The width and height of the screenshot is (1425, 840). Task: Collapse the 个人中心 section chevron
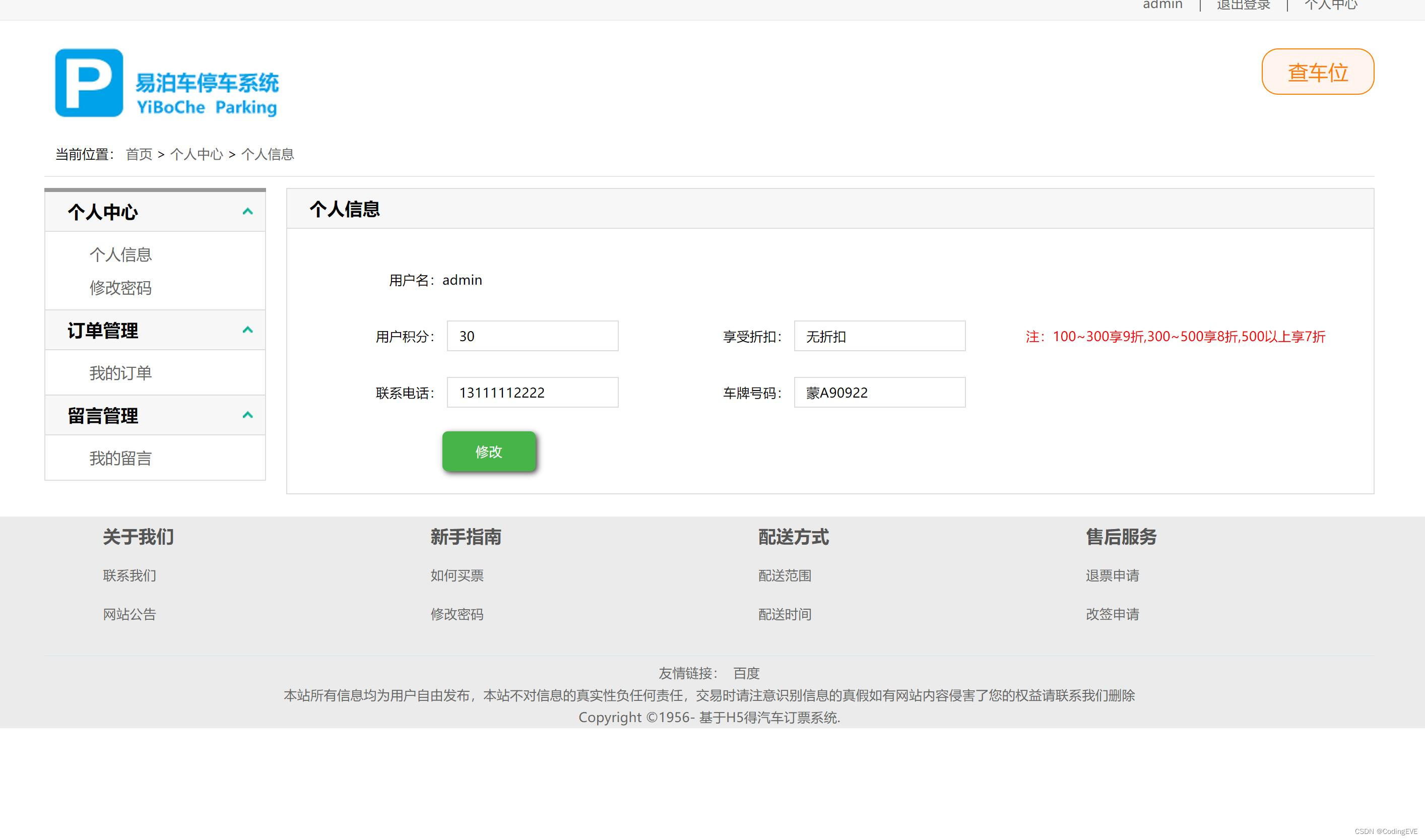pyautogui.click(x=247, y=212)
